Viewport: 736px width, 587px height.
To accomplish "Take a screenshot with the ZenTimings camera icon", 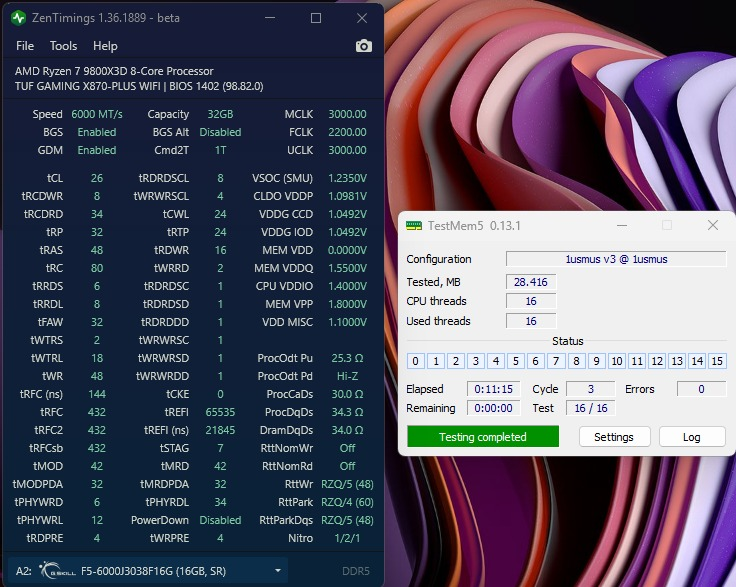I will (364, 46).
